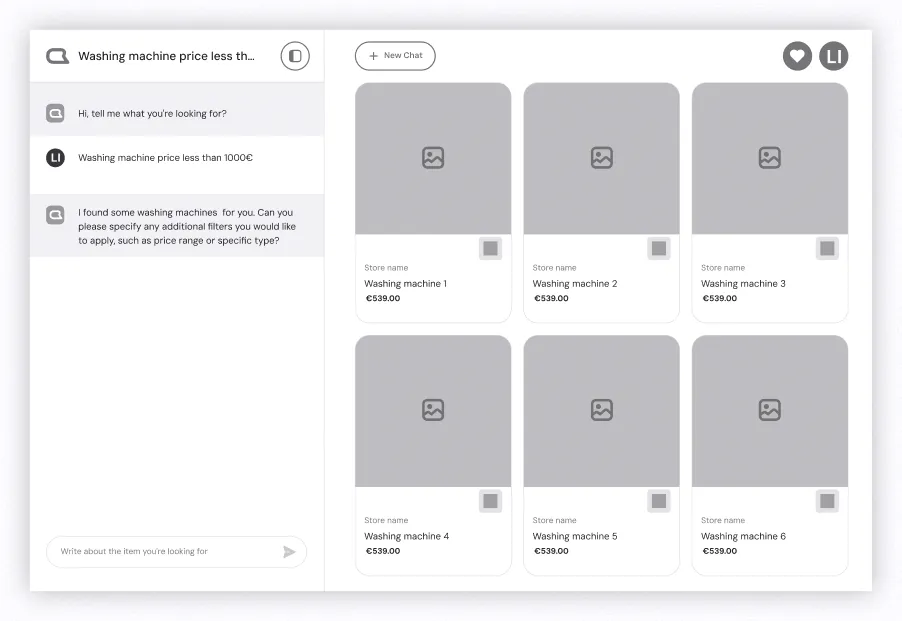
Task: Toggle the store badge on Washing machine 4 card
Action: point(490,501)
